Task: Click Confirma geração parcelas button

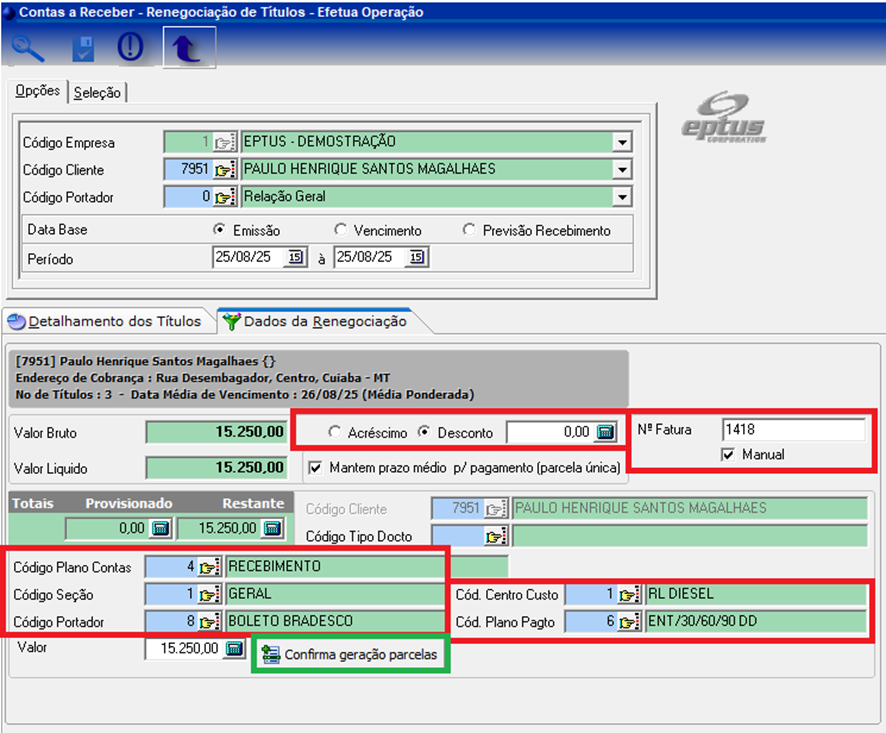Action: tap(350, 656)
